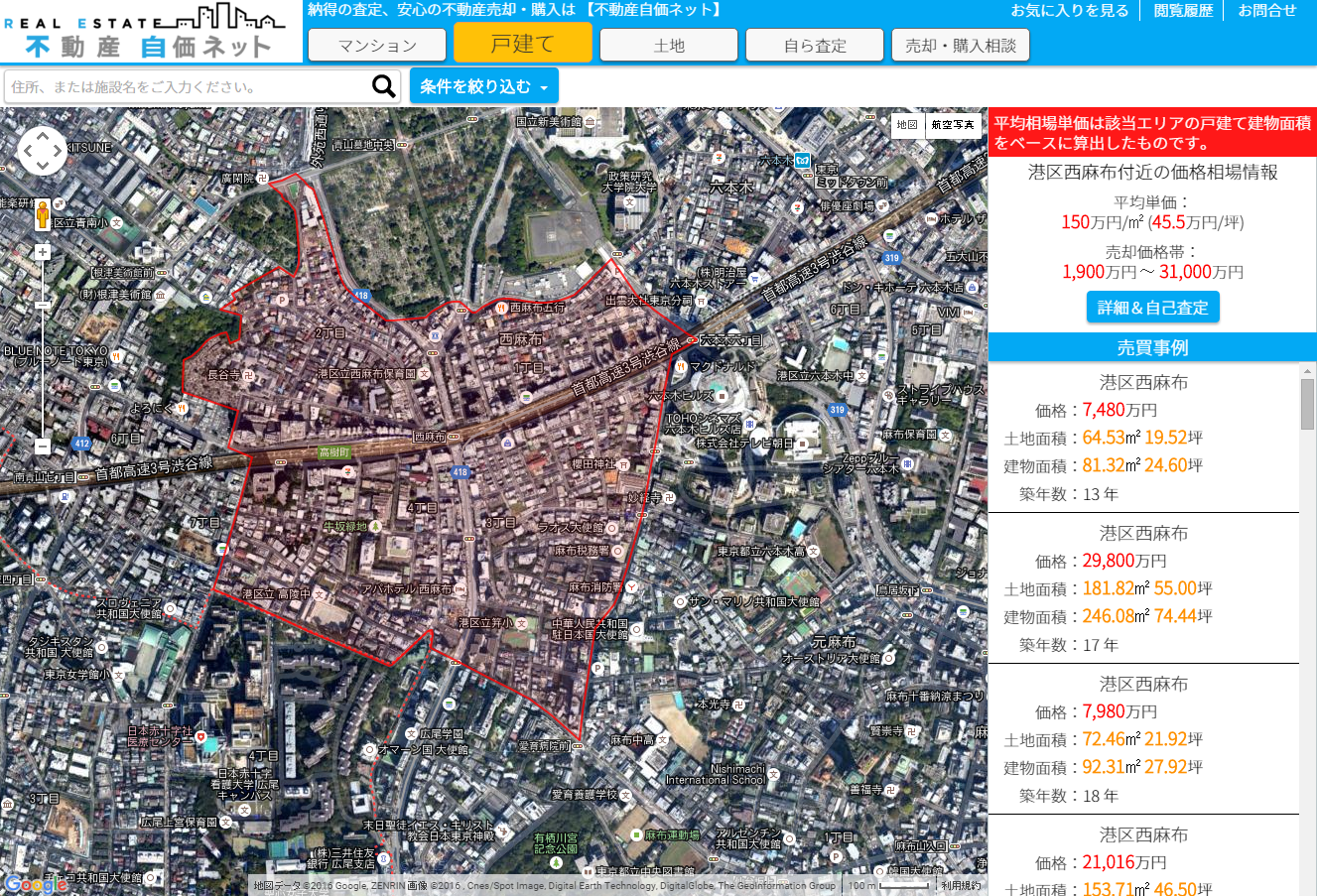Screen dimensions: 1317x896
Task: Click the 麻布消防署 fire station marker
Action: [x=630, y=586]
